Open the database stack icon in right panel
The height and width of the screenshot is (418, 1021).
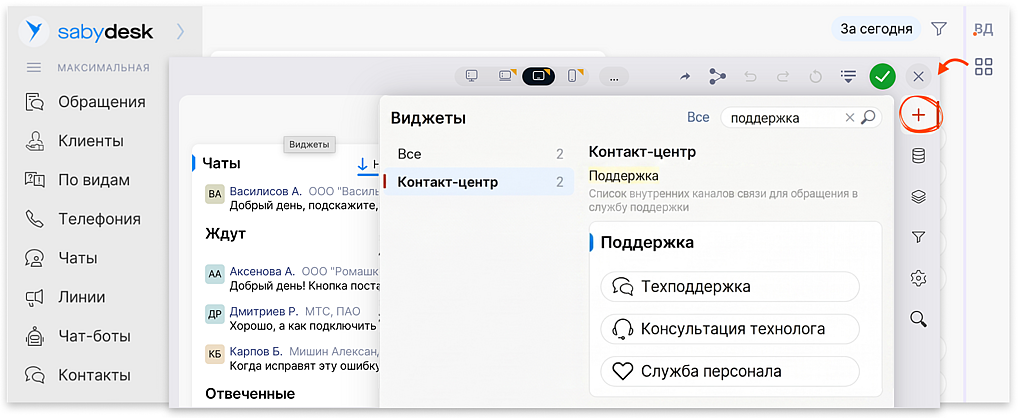918,156
